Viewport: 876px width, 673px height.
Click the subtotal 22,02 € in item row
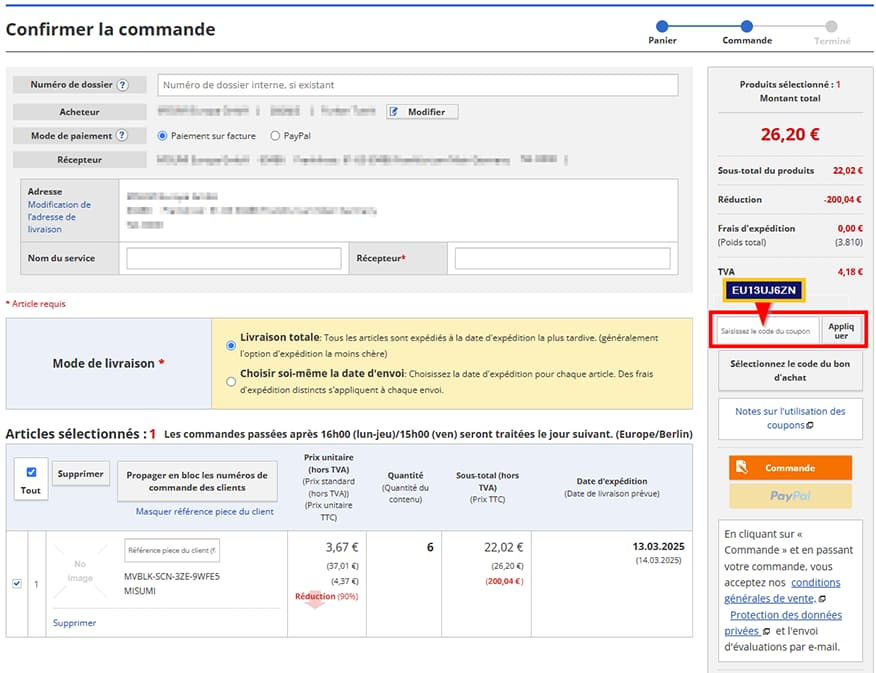coord(504,547)
